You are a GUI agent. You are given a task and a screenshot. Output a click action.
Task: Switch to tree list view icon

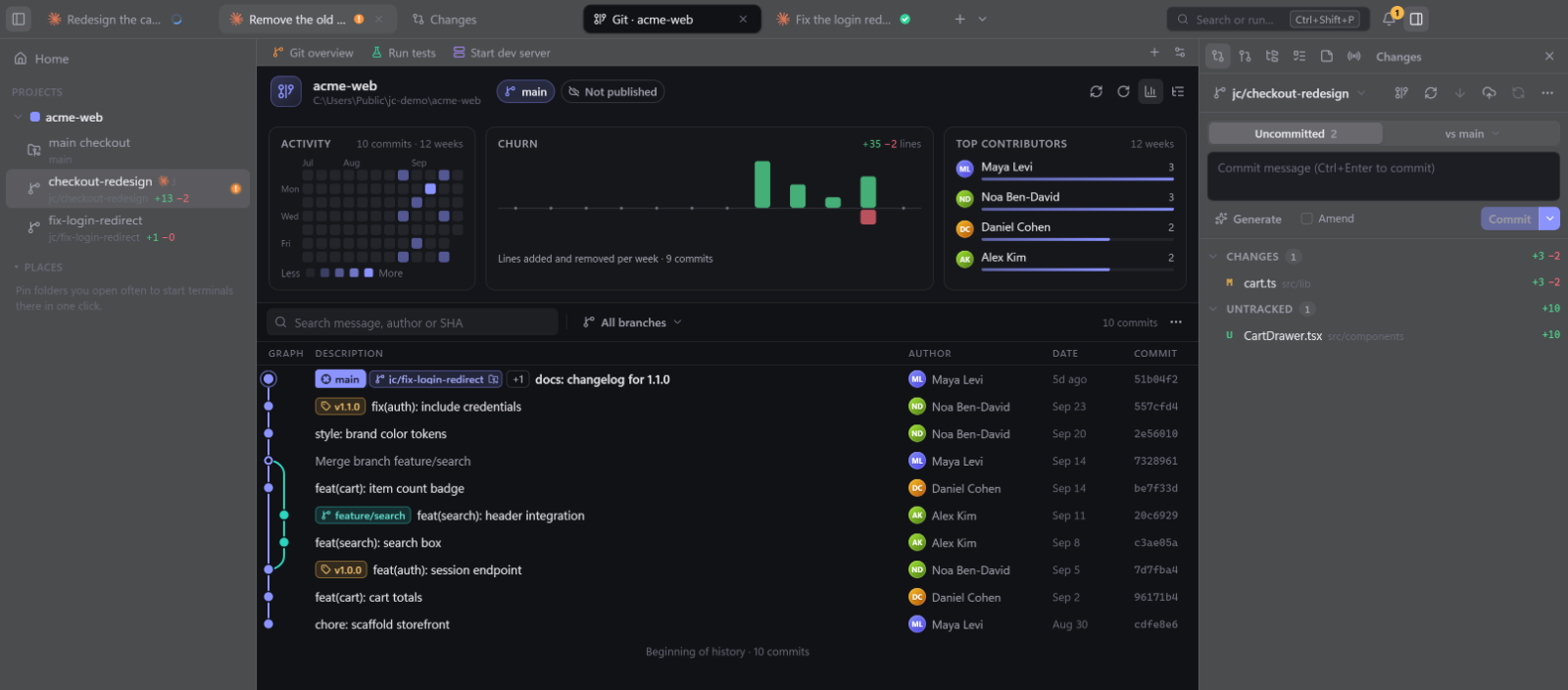tap(1178, 91)
